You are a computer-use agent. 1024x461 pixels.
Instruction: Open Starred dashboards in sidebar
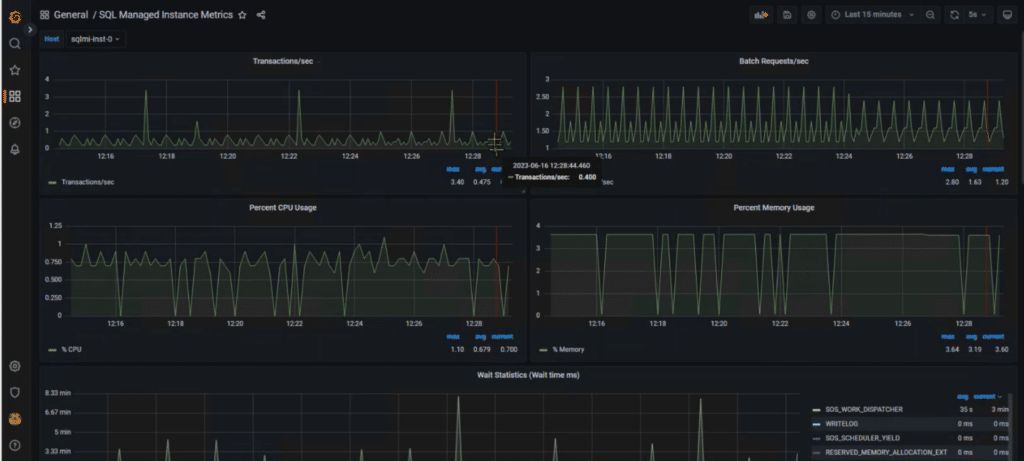tap(15, 71)
